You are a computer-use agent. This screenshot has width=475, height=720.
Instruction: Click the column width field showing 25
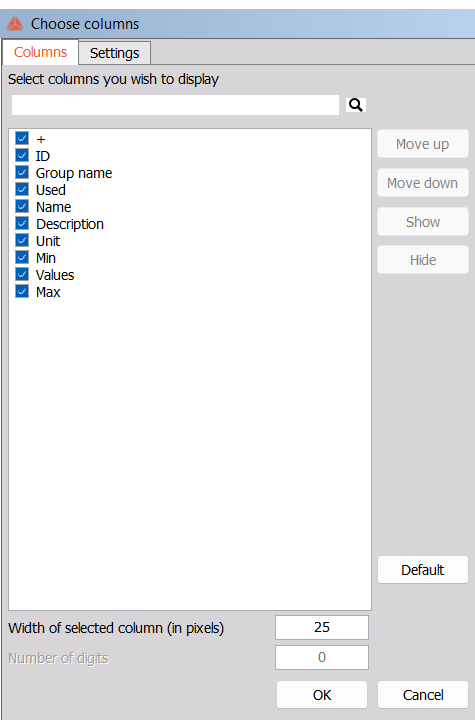click(322, 627)
